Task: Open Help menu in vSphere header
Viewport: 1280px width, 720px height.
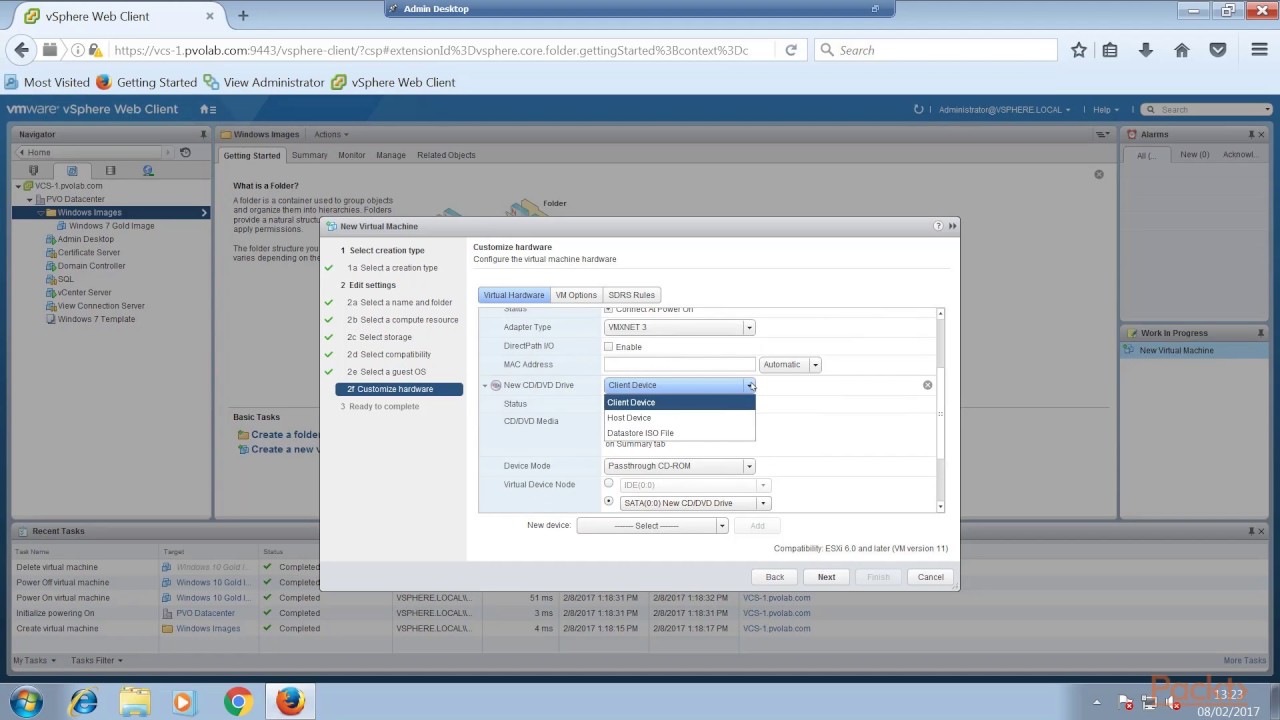Action: click(1105, 110)
